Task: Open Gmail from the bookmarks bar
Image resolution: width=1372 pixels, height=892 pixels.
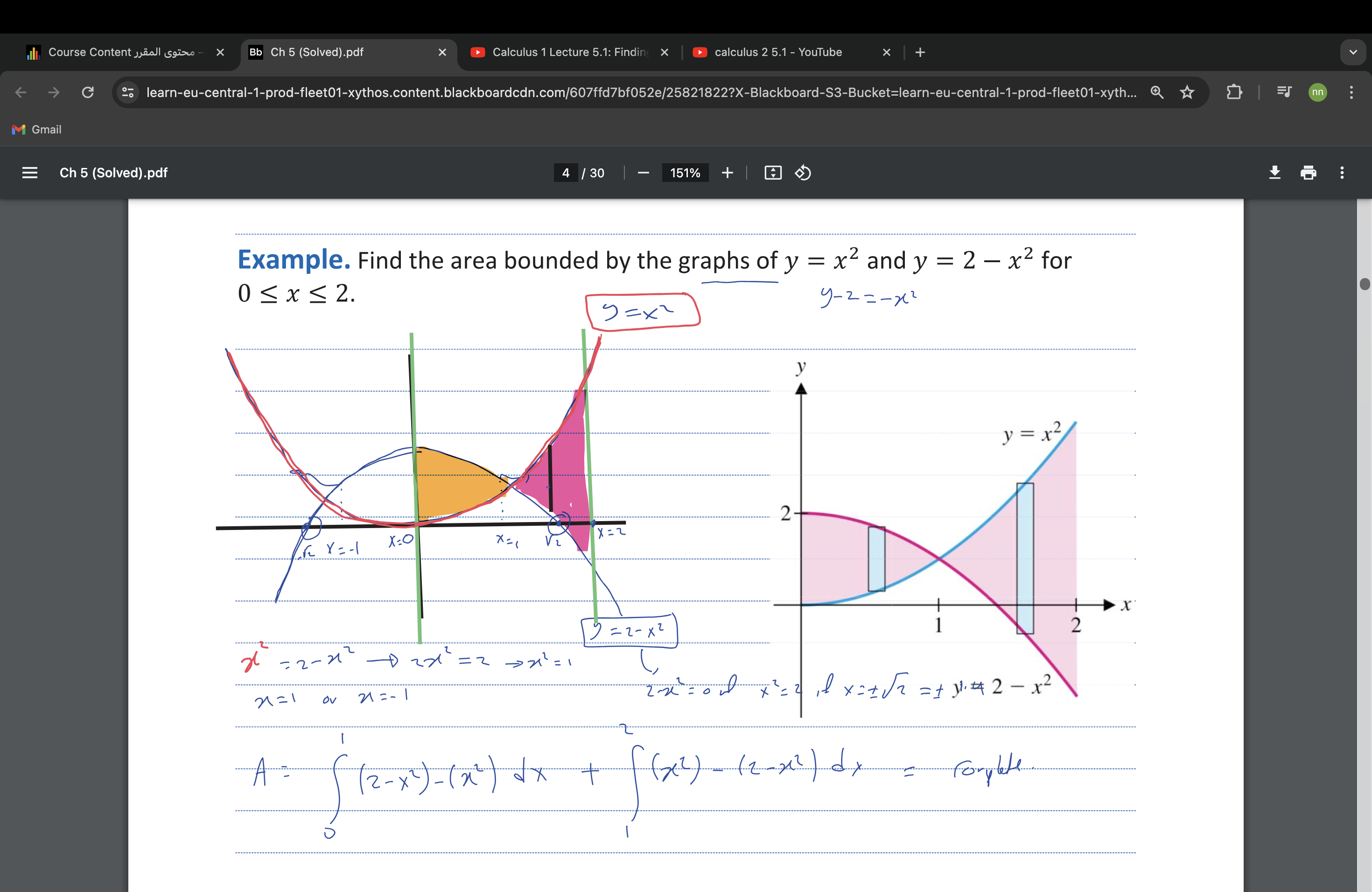Action: pyautogui.click(x=36, y=130)
